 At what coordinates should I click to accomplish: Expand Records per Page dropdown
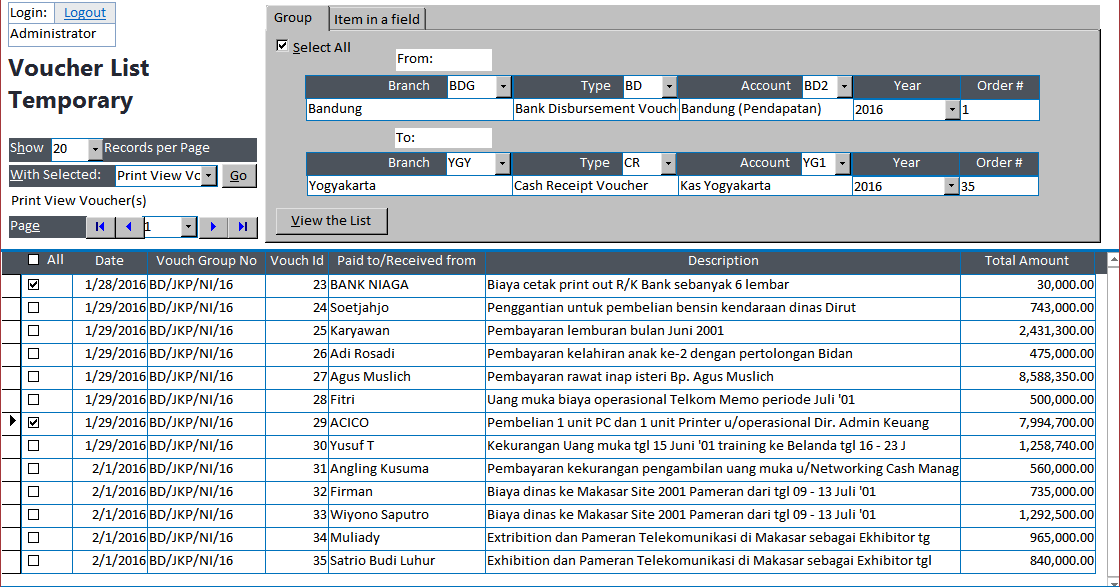(95, 149)
